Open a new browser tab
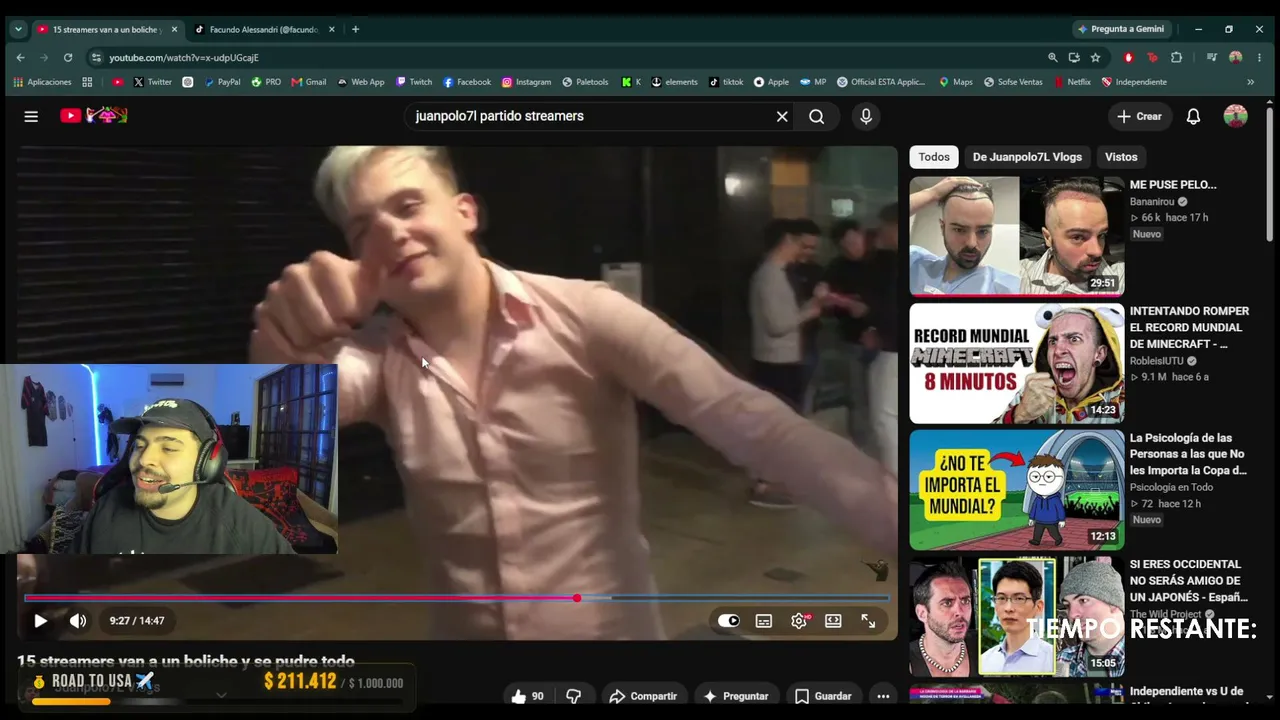This screenshot has width=1280, height=720. 356,29
